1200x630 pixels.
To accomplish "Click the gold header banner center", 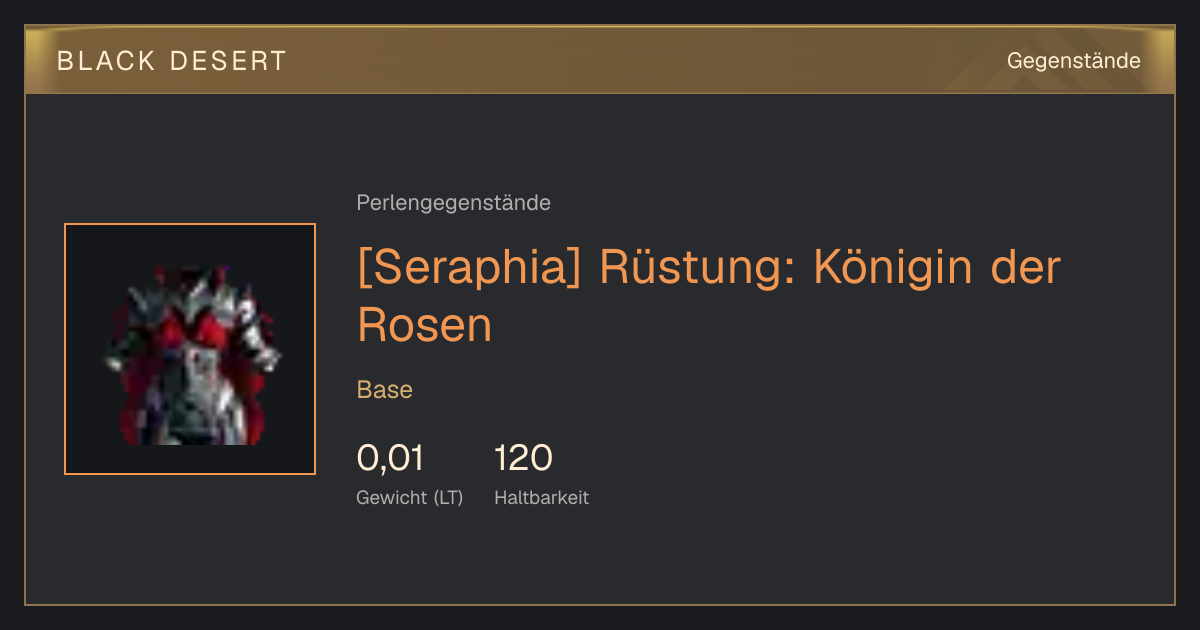I will [600, 60].
